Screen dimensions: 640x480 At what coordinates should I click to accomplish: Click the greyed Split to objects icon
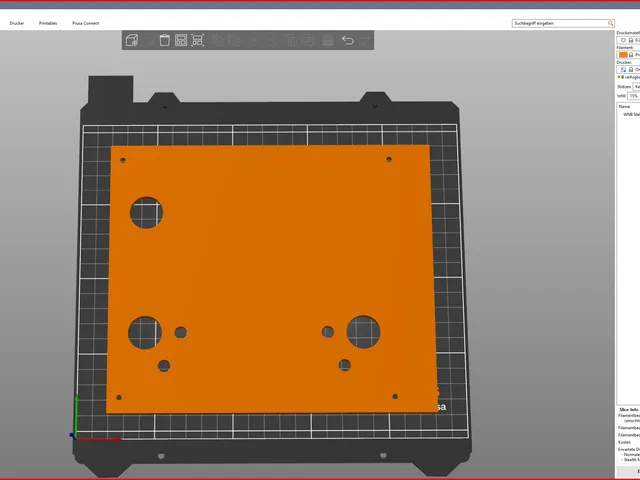pyautogui.click(x=291, y=40)
